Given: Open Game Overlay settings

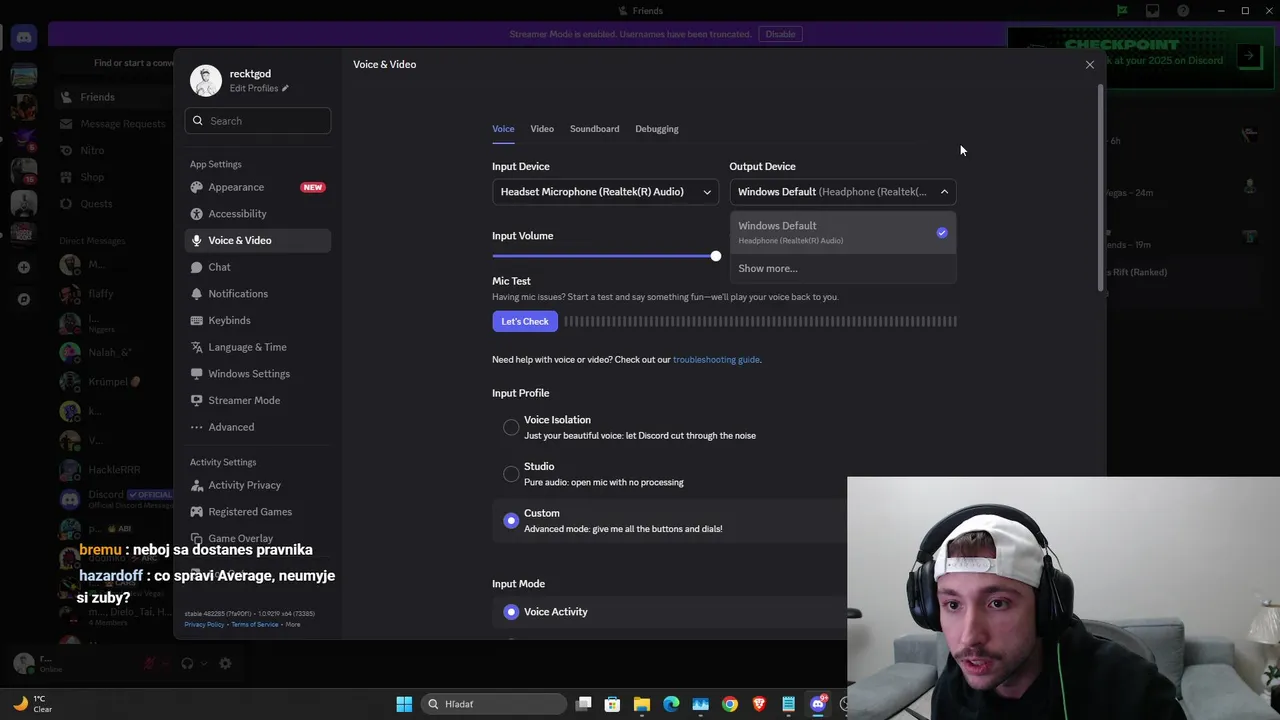Looking at the screenshot, I should pyautogui.click(x=257, y=538).
